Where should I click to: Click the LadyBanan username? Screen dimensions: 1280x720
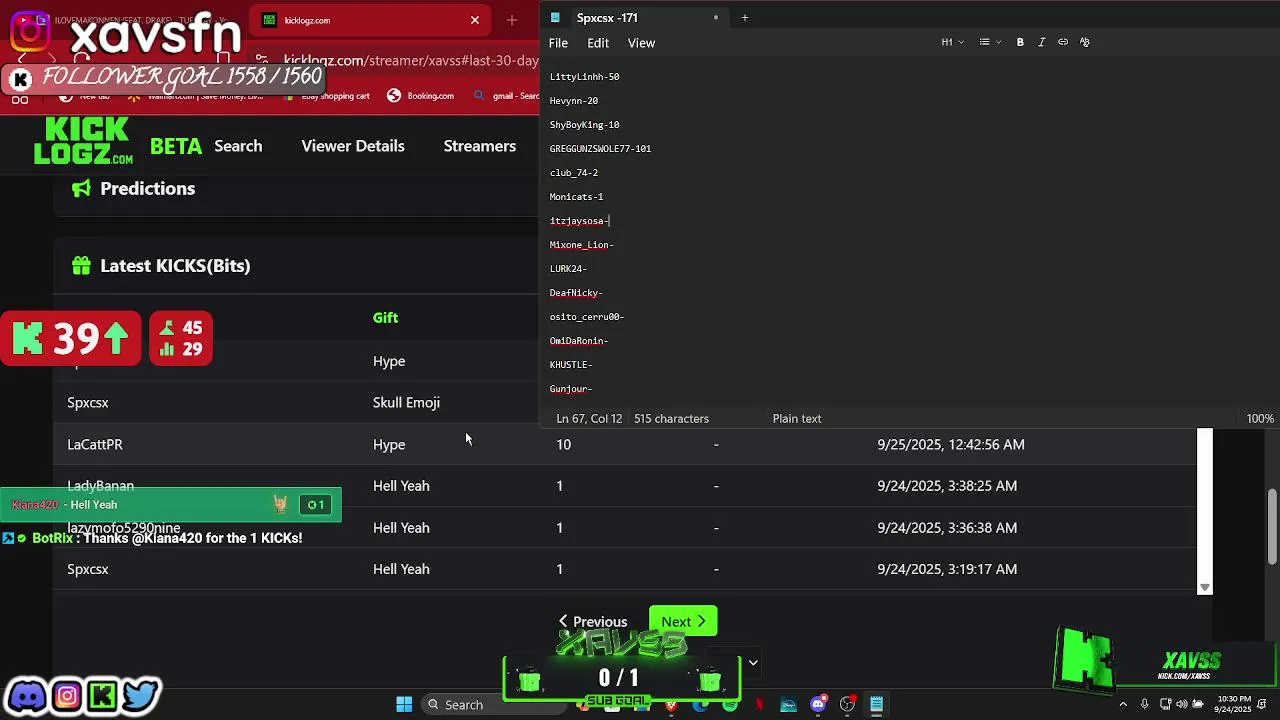click(100, 486)
